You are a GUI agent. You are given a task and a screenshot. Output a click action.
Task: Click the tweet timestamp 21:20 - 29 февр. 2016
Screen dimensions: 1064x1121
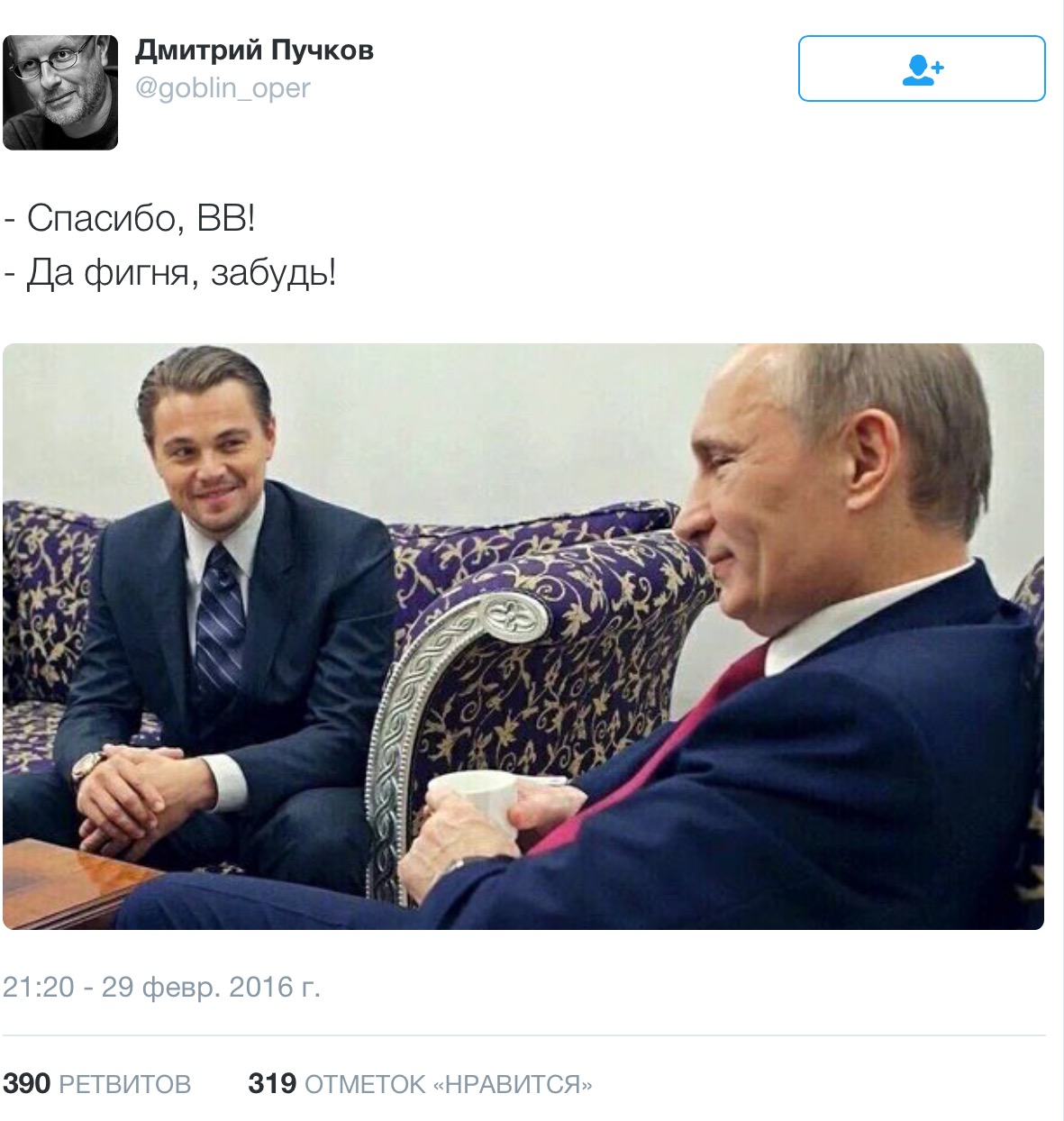click(161, 987)
